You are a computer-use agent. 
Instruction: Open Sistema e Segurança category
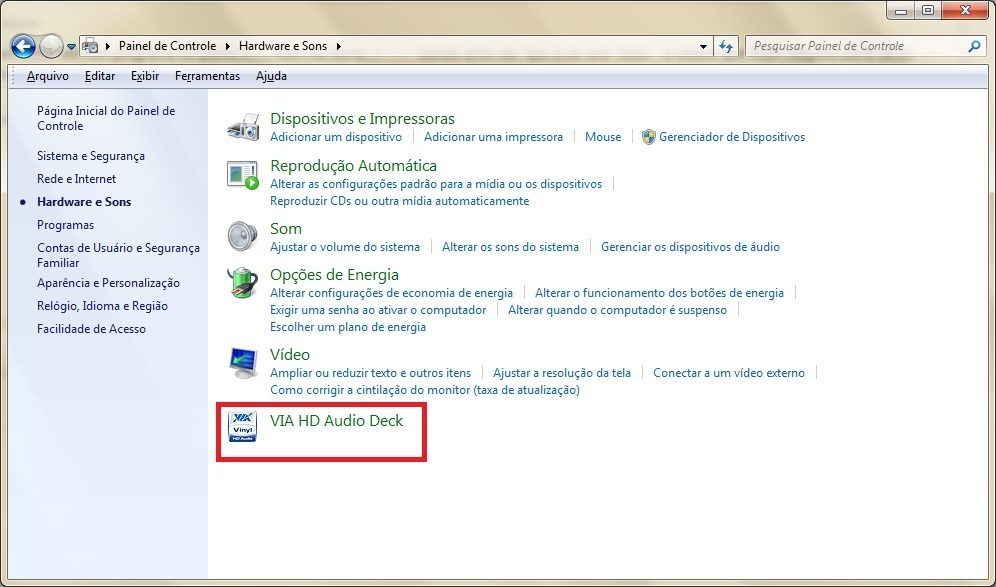91,156
